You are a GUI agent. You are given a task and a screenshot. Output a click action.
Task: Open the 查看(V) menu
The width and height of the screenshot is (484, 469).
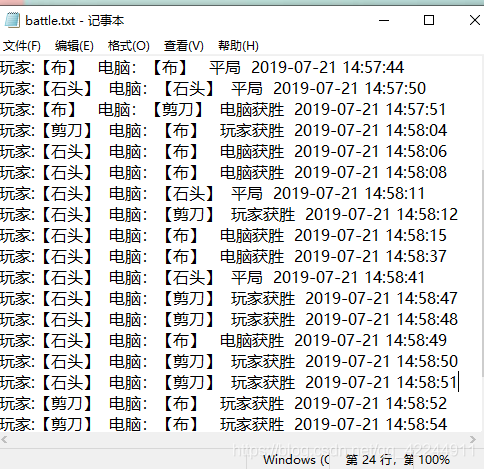pyautogui.click(x=184, y=46)
